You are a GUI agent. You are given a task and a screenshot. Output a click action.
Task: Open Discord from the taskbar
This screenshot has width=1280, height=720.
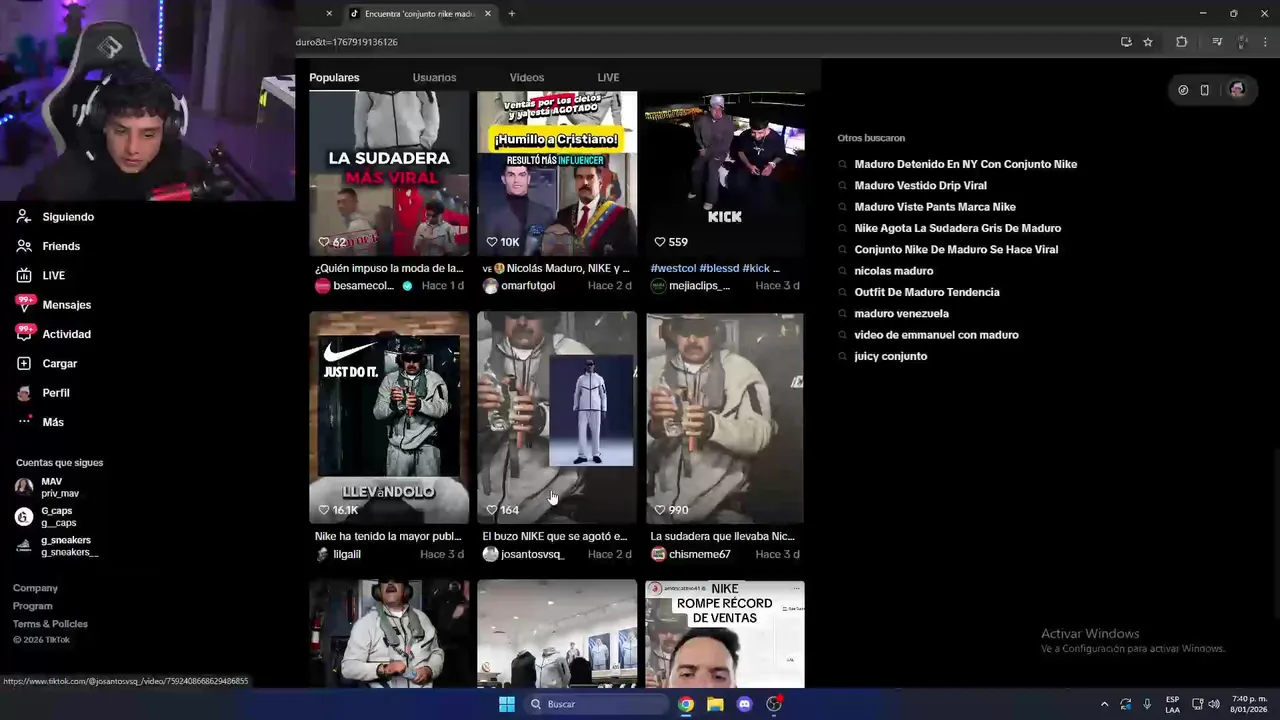[x=744, y=704]
